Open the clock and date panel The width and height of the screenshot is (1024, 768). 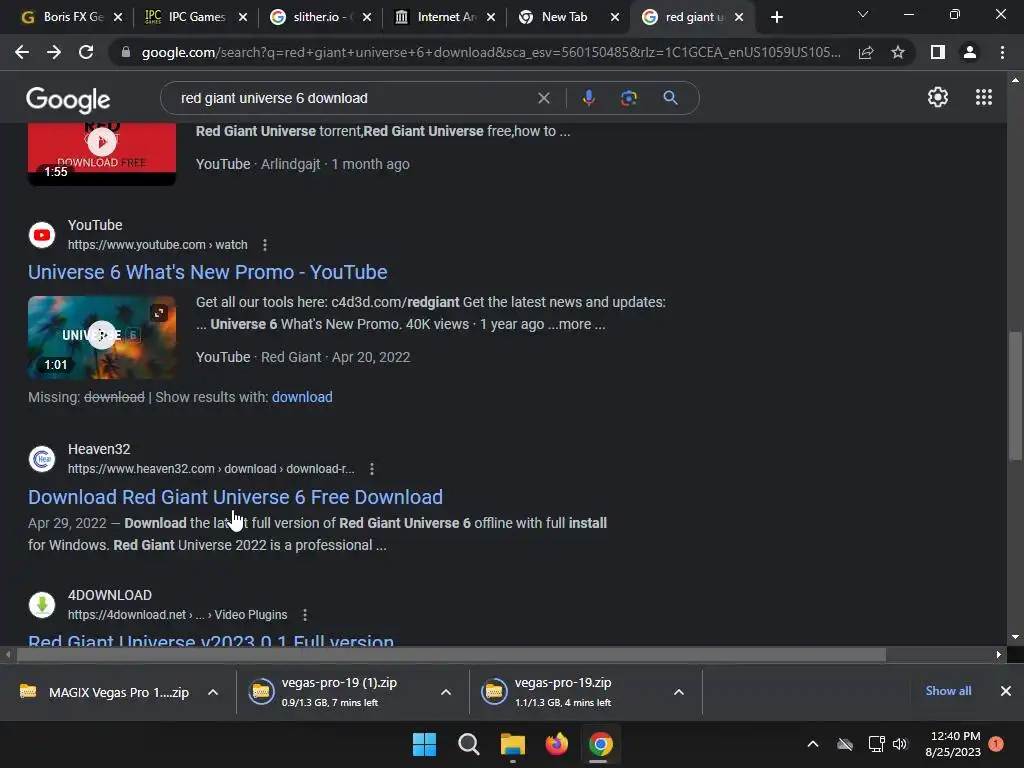[953, 744]
